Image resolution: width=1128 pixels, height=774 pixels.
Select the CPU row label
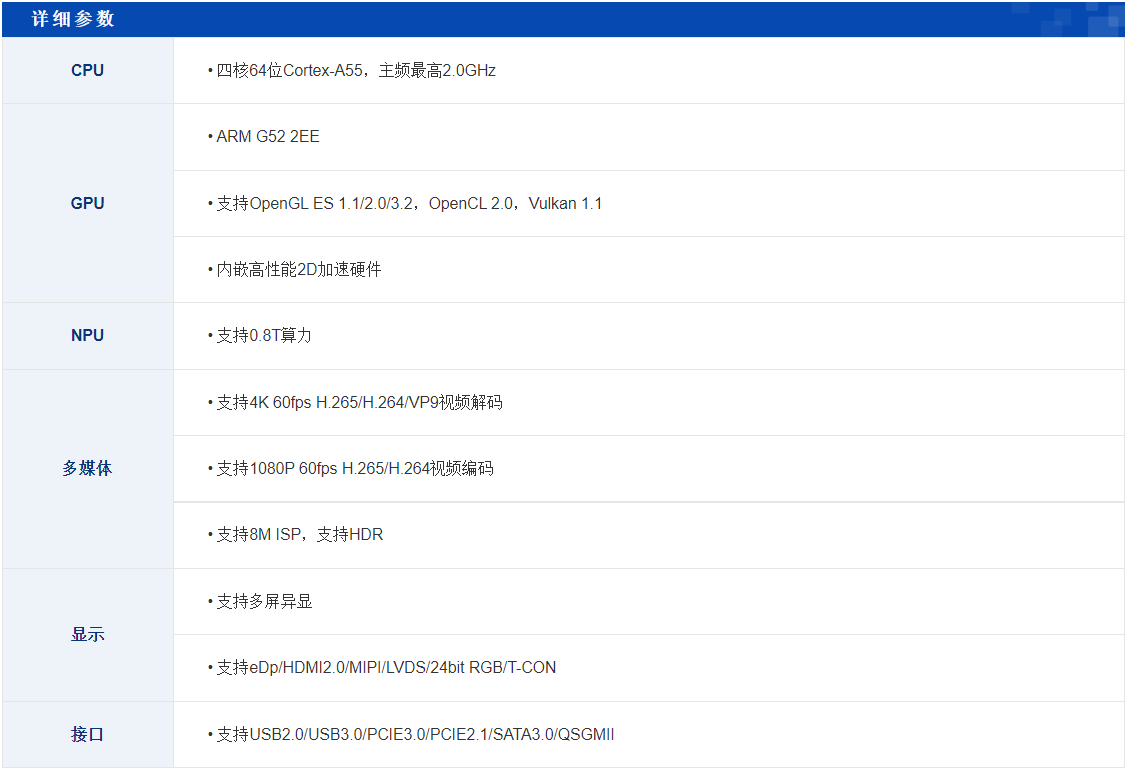pyautogui.click(x=88, y=70)
